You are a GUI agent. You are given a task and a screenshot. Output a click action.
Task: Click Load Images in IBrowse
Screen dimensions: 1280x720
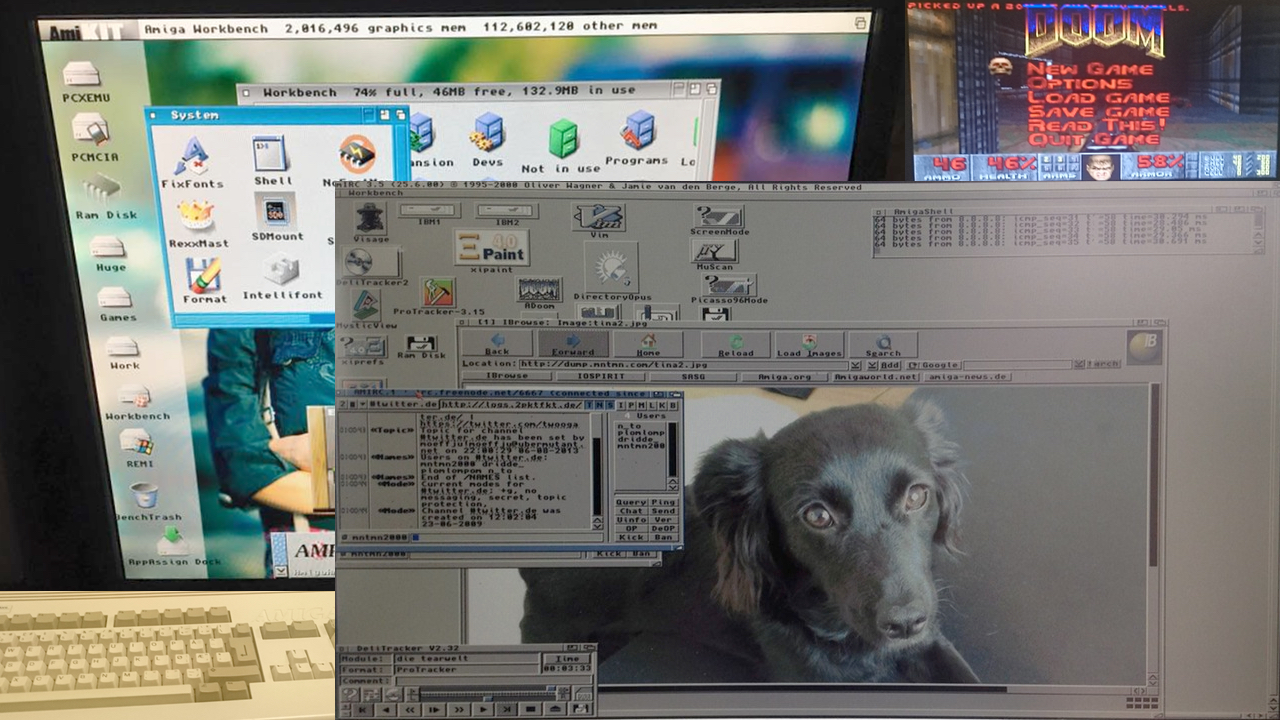810,345
